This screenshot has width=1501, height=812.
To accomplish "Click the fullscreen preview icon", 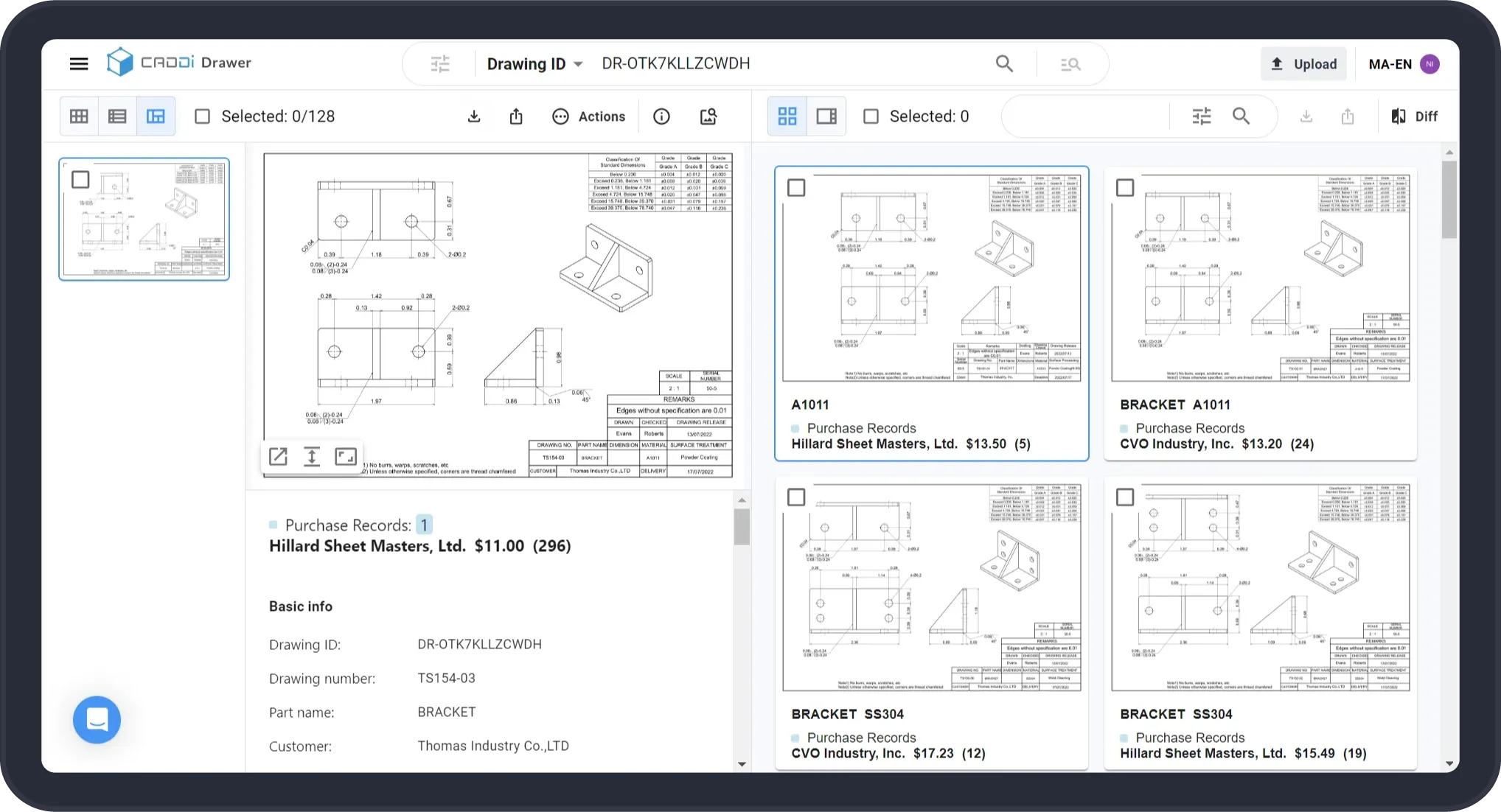I will [x=345, y=457].
